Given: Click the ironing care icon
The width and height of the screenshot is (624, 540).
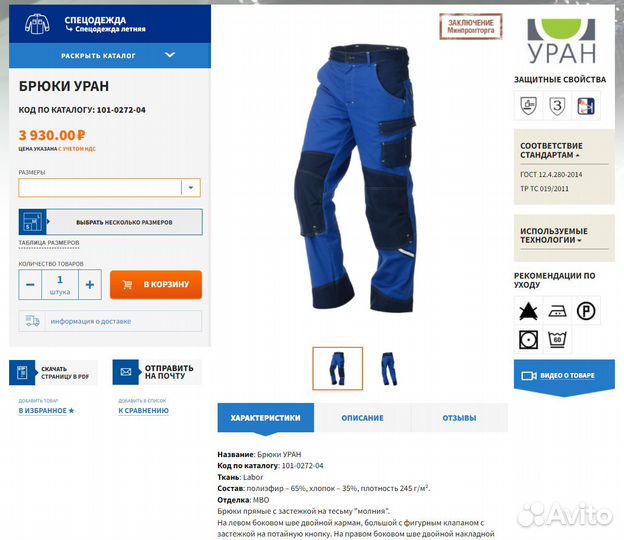Looking at the screenshot, I should [x=557, y=310].
